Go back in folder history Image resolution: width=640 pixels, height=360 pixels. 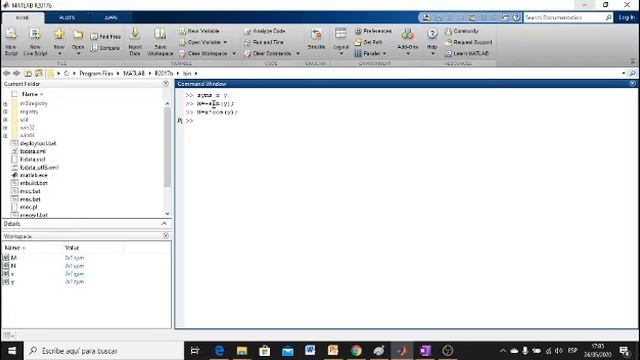7,73
